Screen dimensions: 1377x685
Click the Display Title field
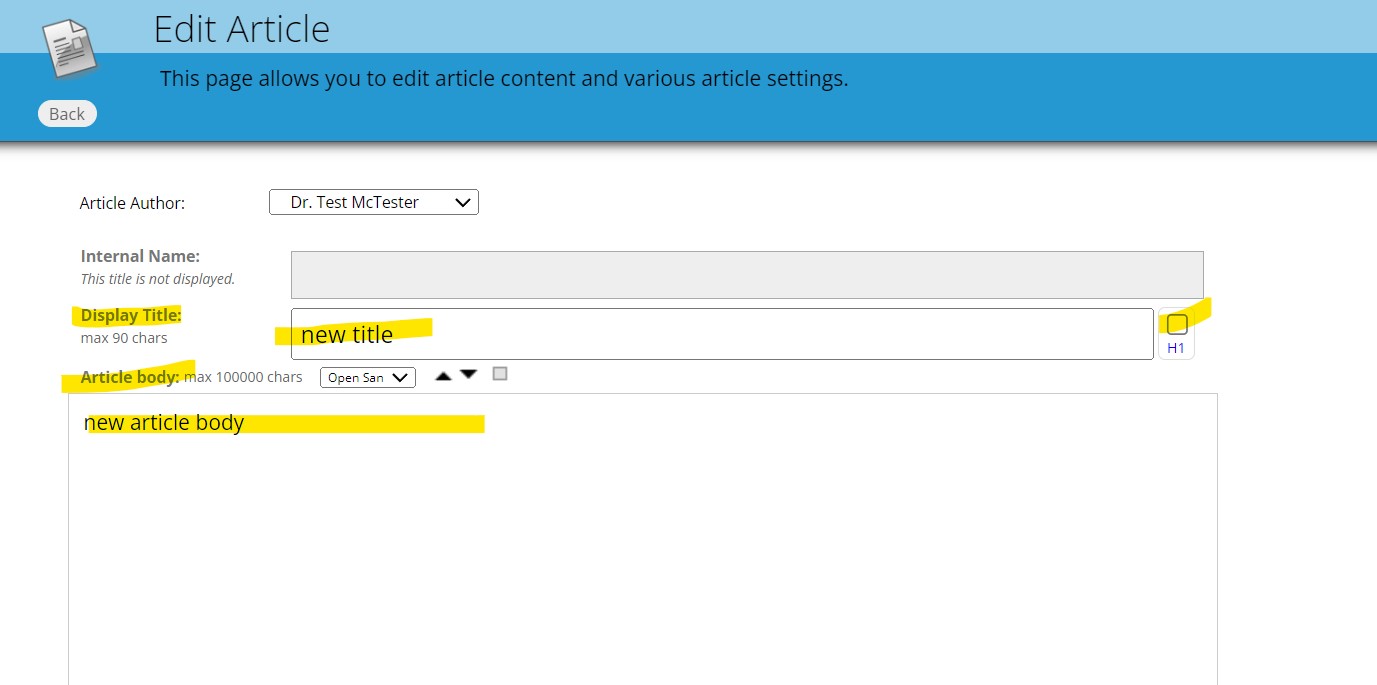pyautogui.click(x=722, y=334)
